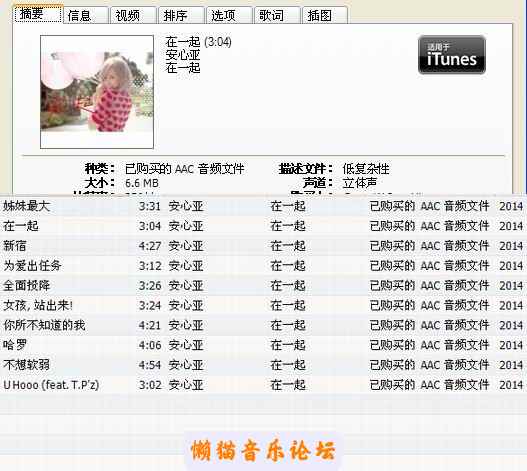Switch to the 插图 artwork tab

tap(325, 15)
